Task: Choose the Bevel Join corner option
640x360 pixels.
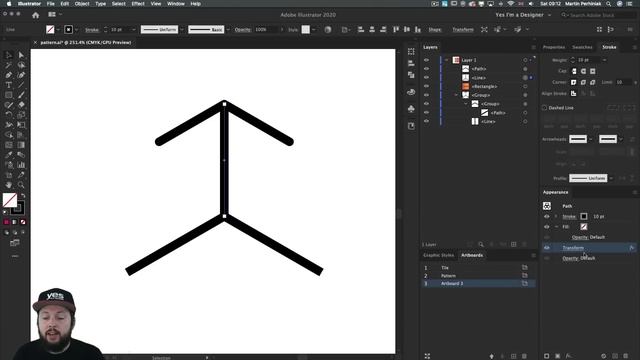Action: tap(592, 82)
